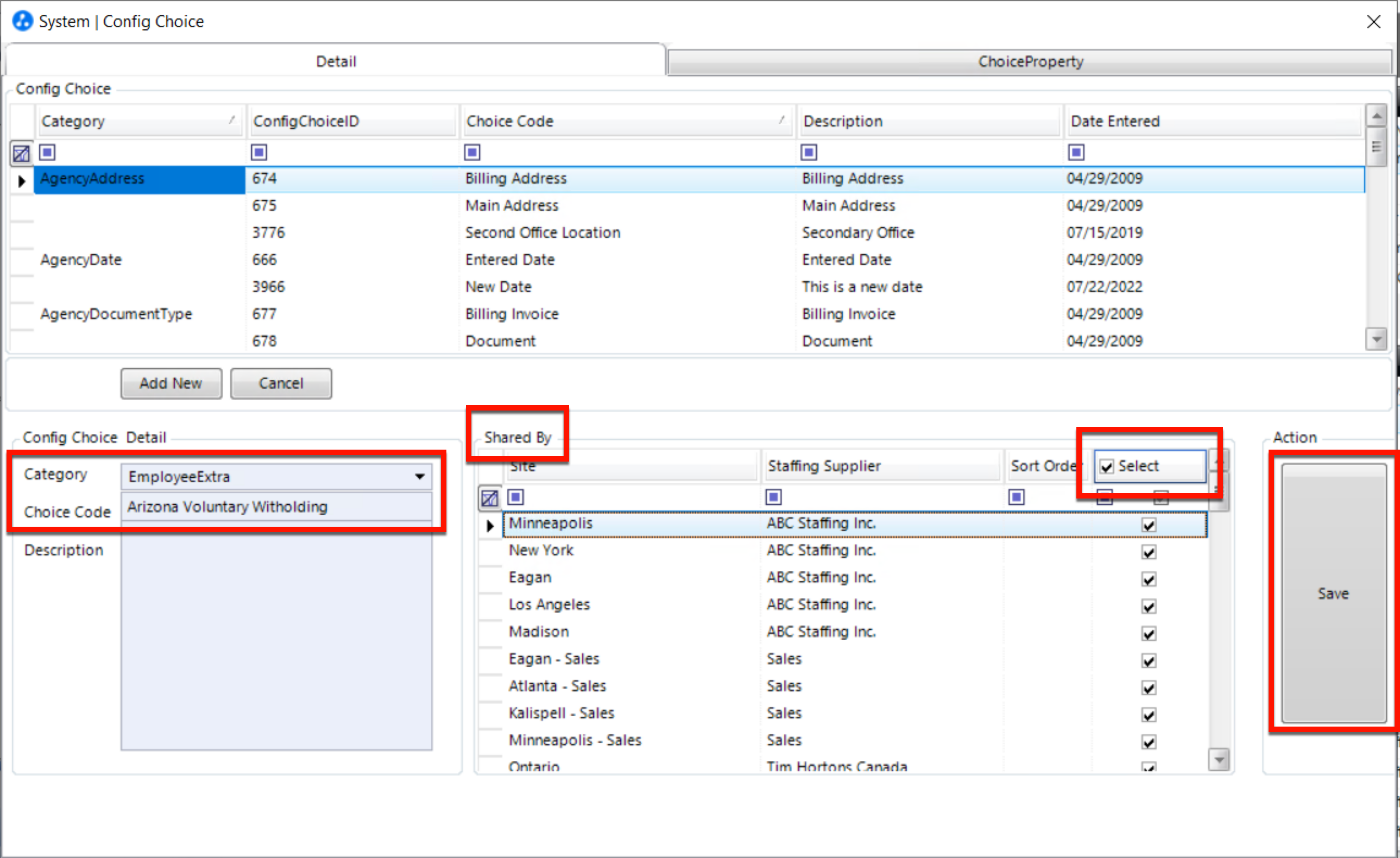Open the Choice Code column filter icon
Screen dimensions: 1400x858
(x=472, y=152)
